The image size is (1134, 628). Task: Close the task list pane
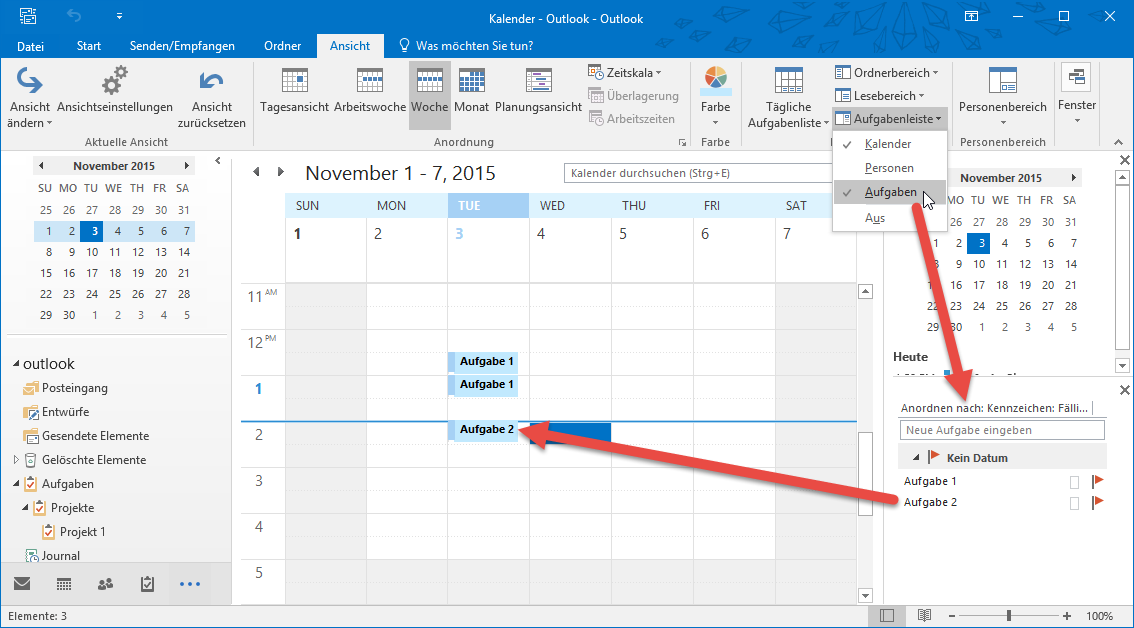[x=1124, y=390]
